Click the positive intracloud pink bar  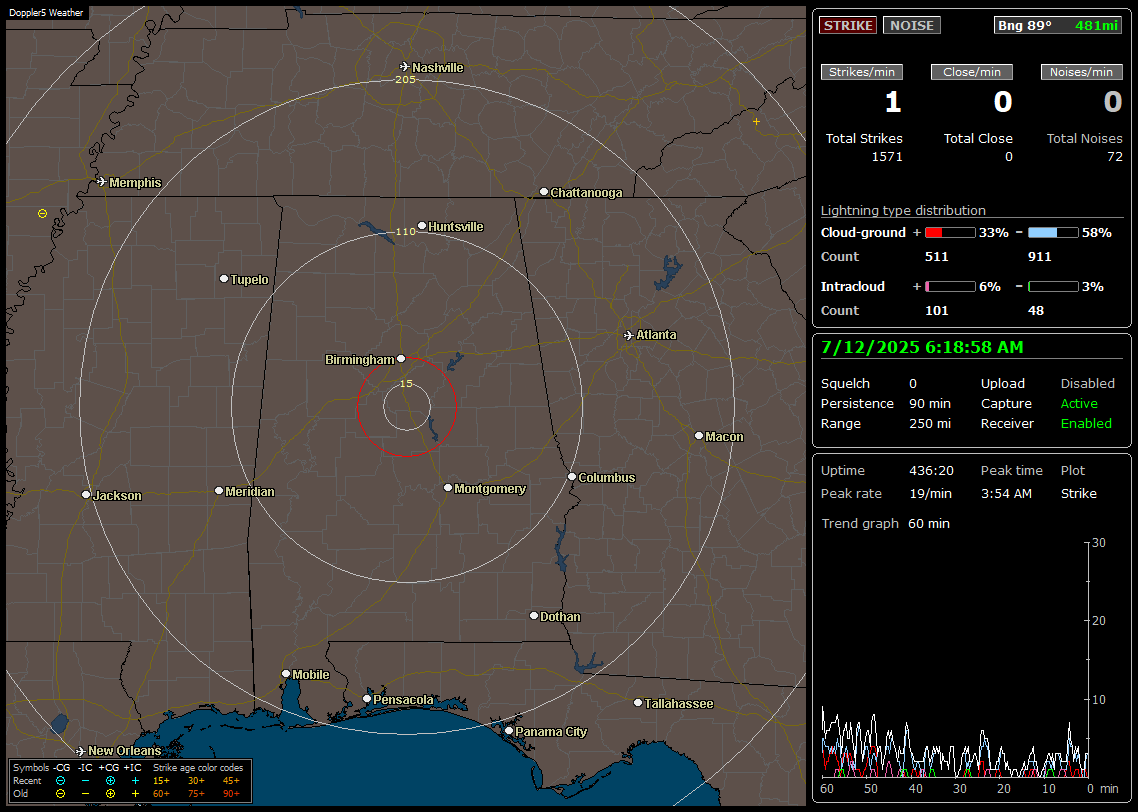pyautogui.click(x=950, y=287)
